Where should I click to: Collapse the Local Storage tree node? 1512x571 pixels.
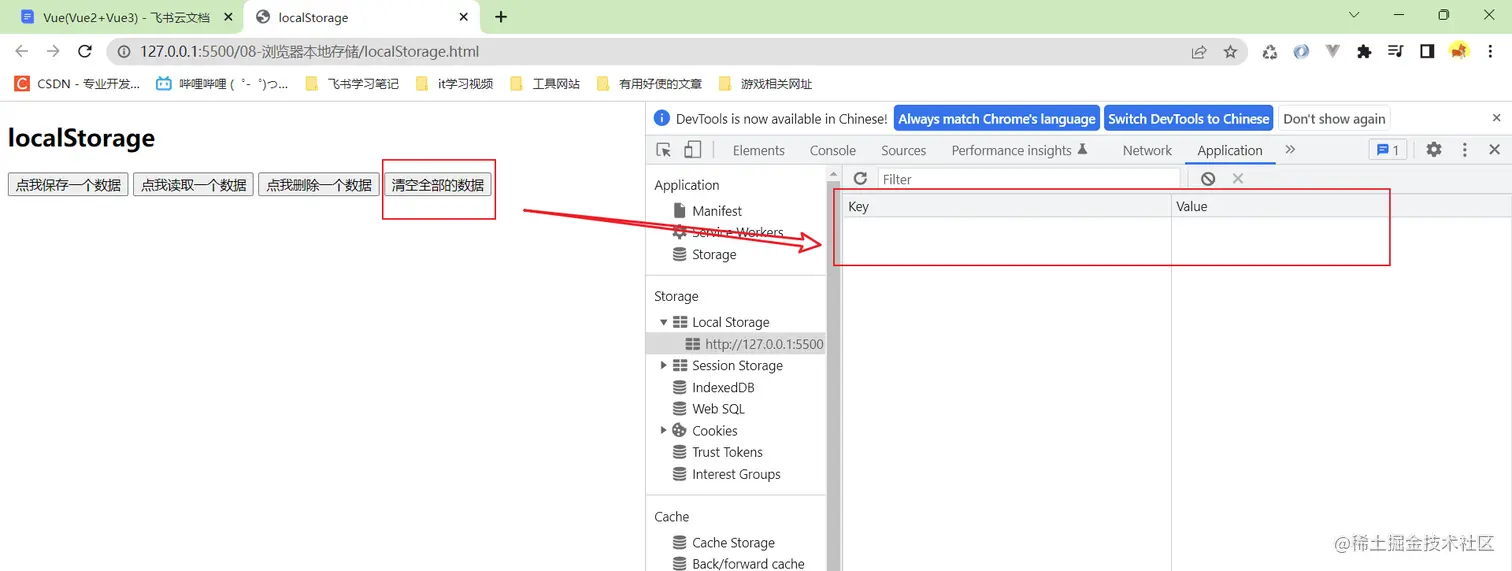pyautogui.click(x=664, y=322)
